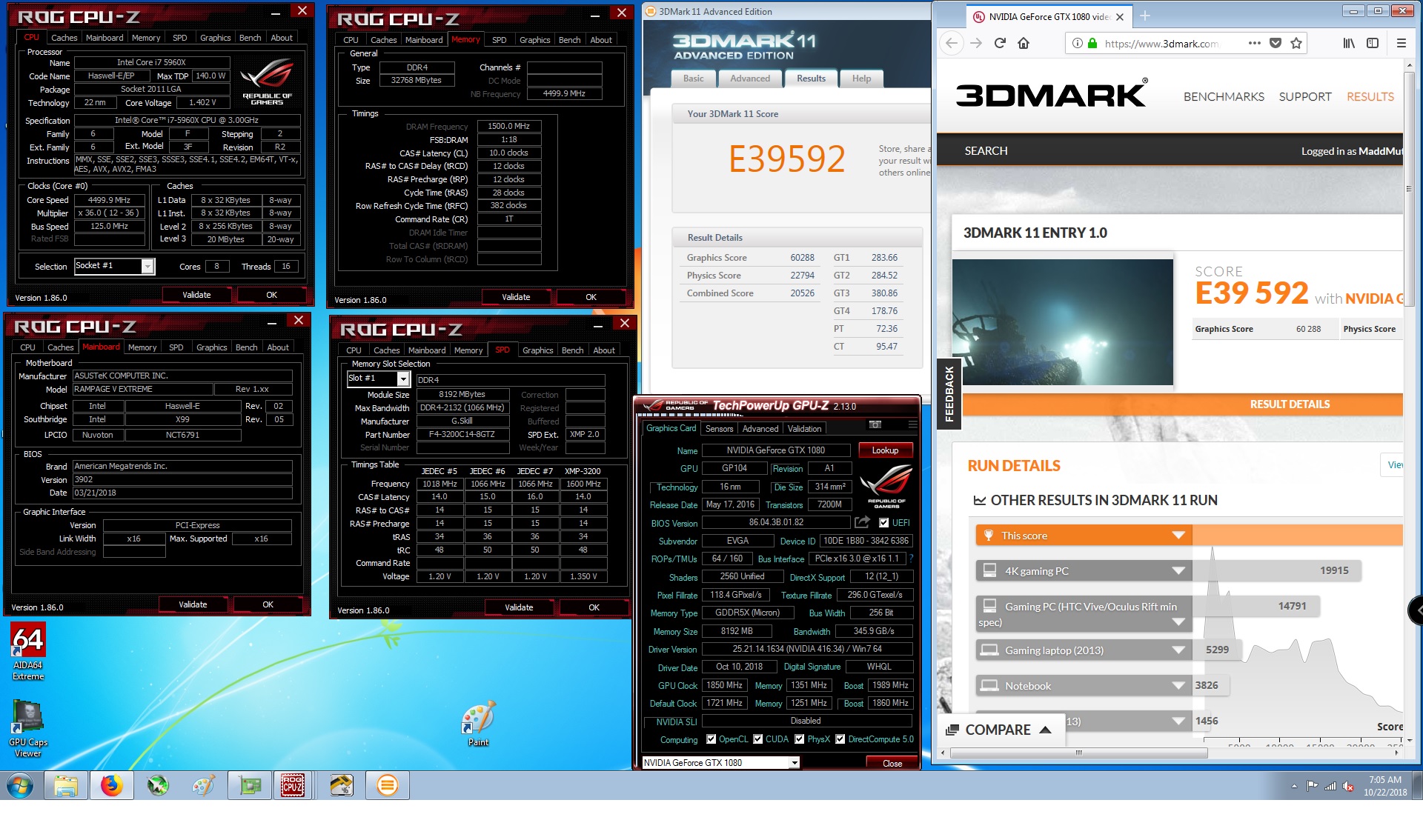Open the Socket #1 selection dropdown

(147, 267)
